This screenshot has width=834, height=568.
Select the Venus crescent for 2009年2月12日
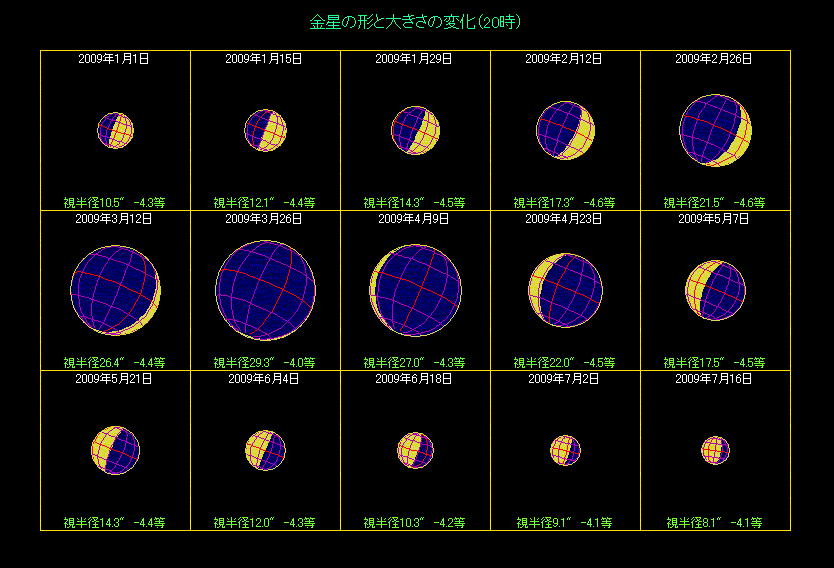(x=565, y=131)
